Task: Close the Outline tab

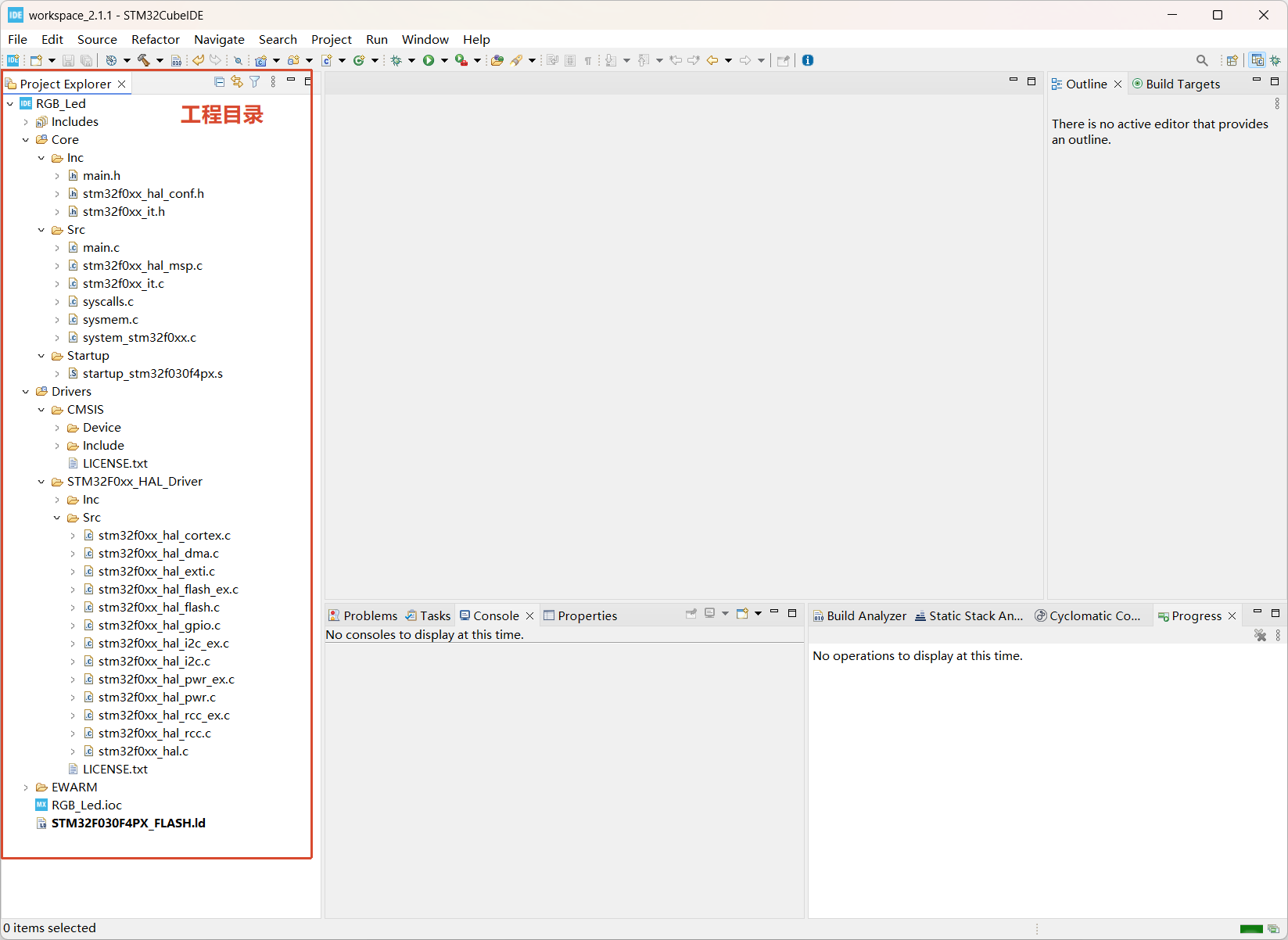Action: click(x=1118, y=84)
